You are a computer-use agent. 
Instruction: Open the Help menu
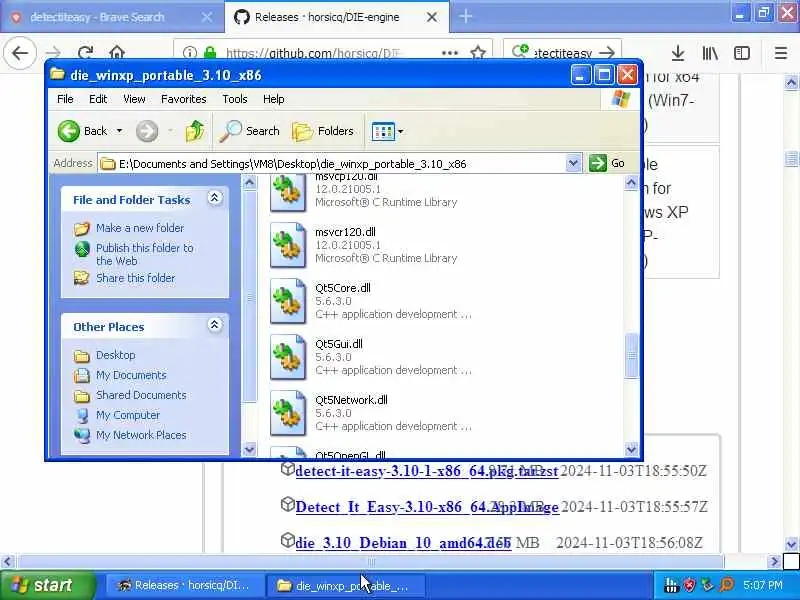273,99
